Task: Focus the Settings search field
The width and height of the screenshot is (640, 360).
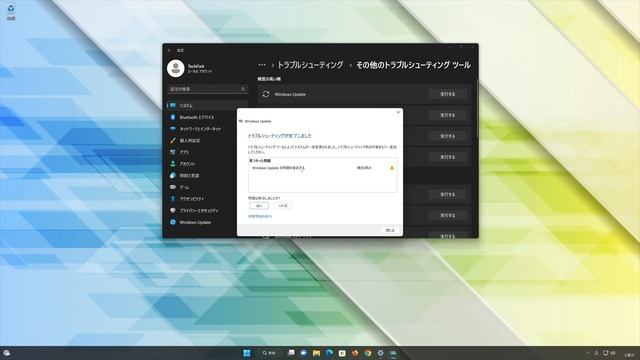Action: 207,89
